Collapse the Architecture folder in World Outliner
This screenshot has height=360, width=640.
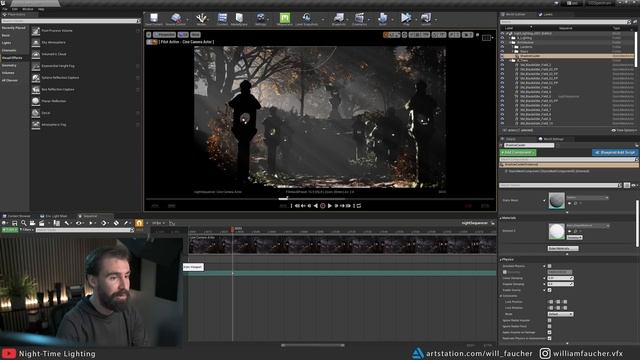tap(510, 42)
